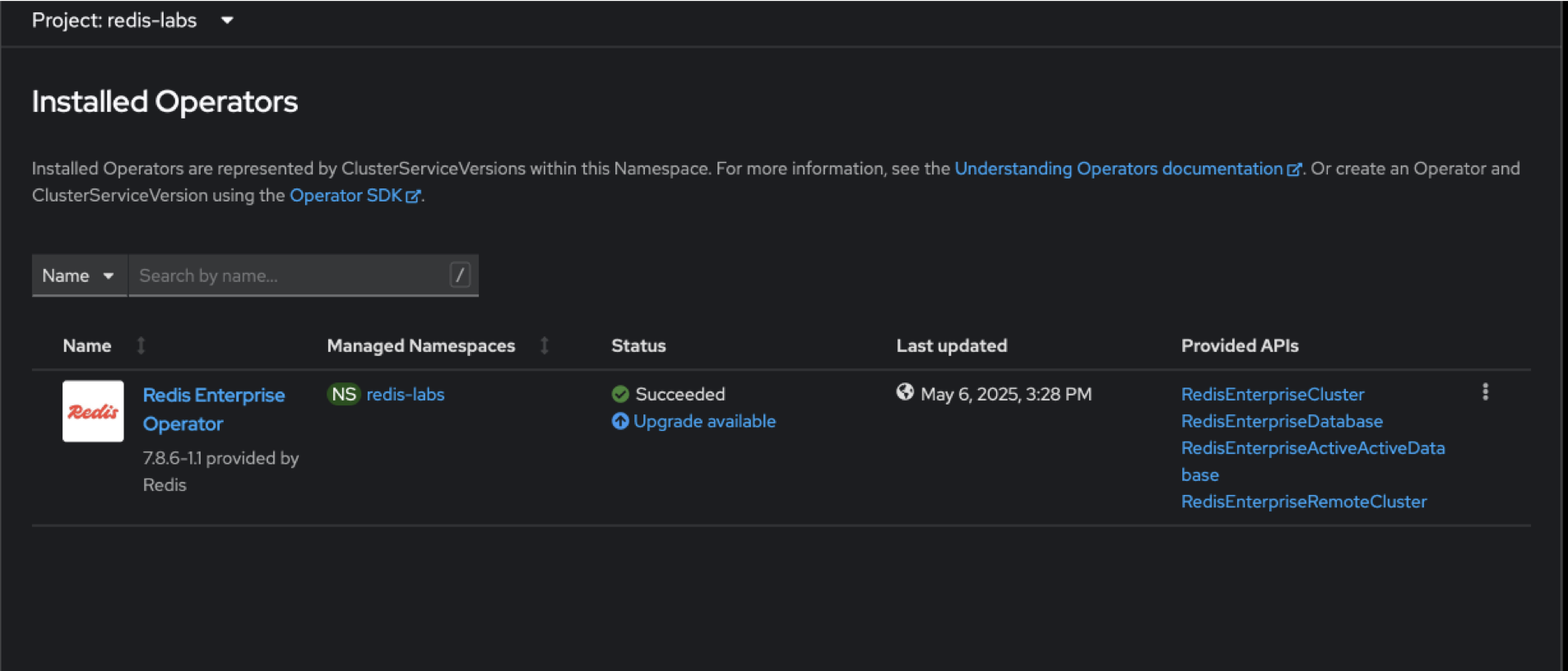Open the Name filter type dropdown
1568x671 pixels.
pos(79,275)
